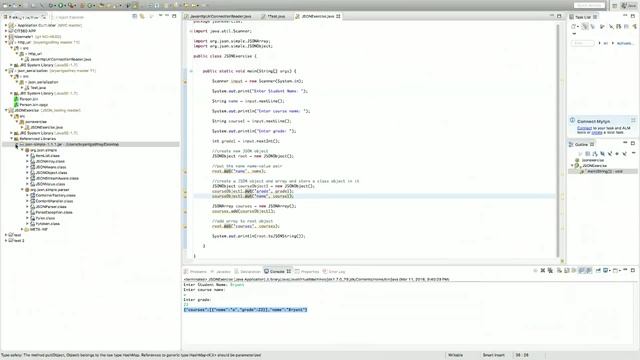Close the Connect Mylyn notice
Screen dimensions: 640x360
click(633, 120)
